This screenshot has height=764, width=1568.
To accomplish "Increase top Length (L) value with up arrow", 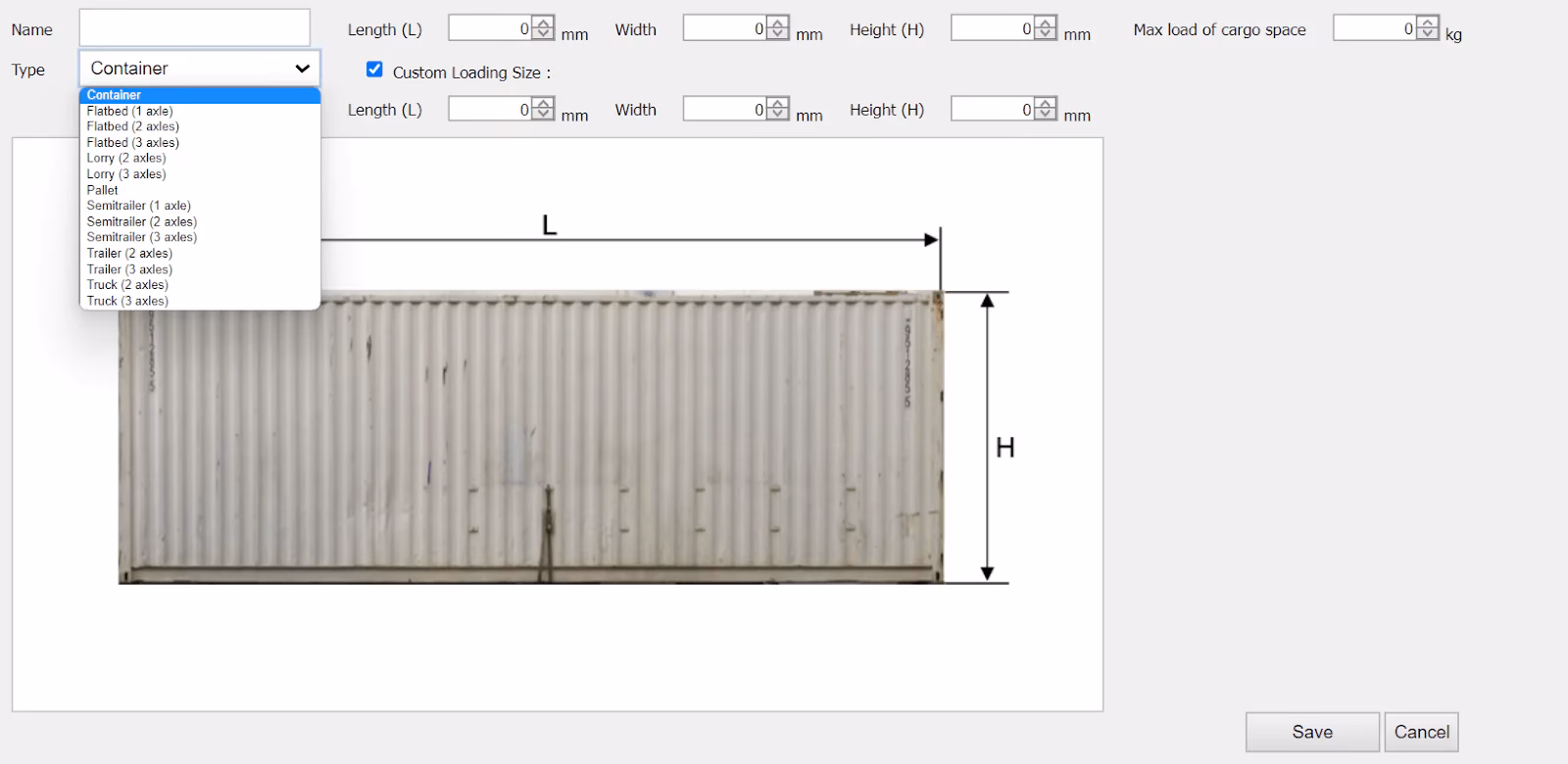I will pyautogui.click(x=544, y=23).
